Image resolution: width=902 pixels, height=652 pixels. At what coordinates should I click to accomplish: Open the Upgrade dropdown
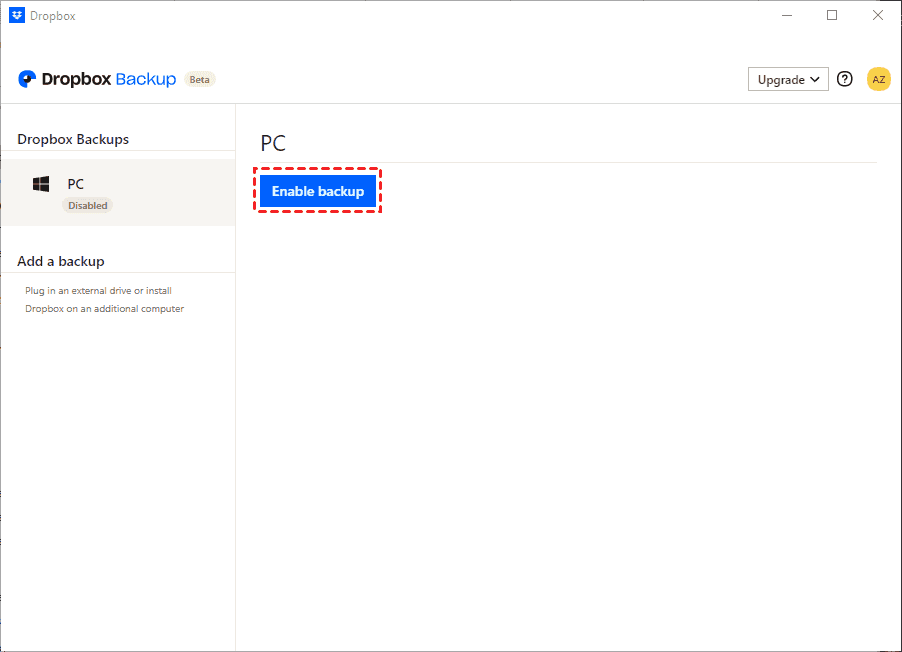[788, 79]
